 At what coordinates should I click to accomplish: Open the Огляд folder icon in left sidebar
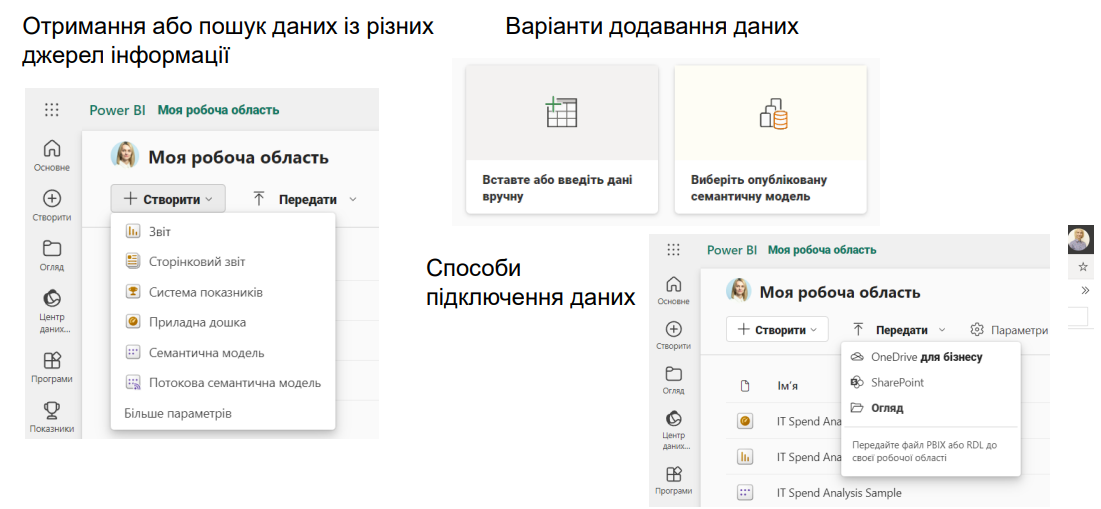(x=52, y=249)
